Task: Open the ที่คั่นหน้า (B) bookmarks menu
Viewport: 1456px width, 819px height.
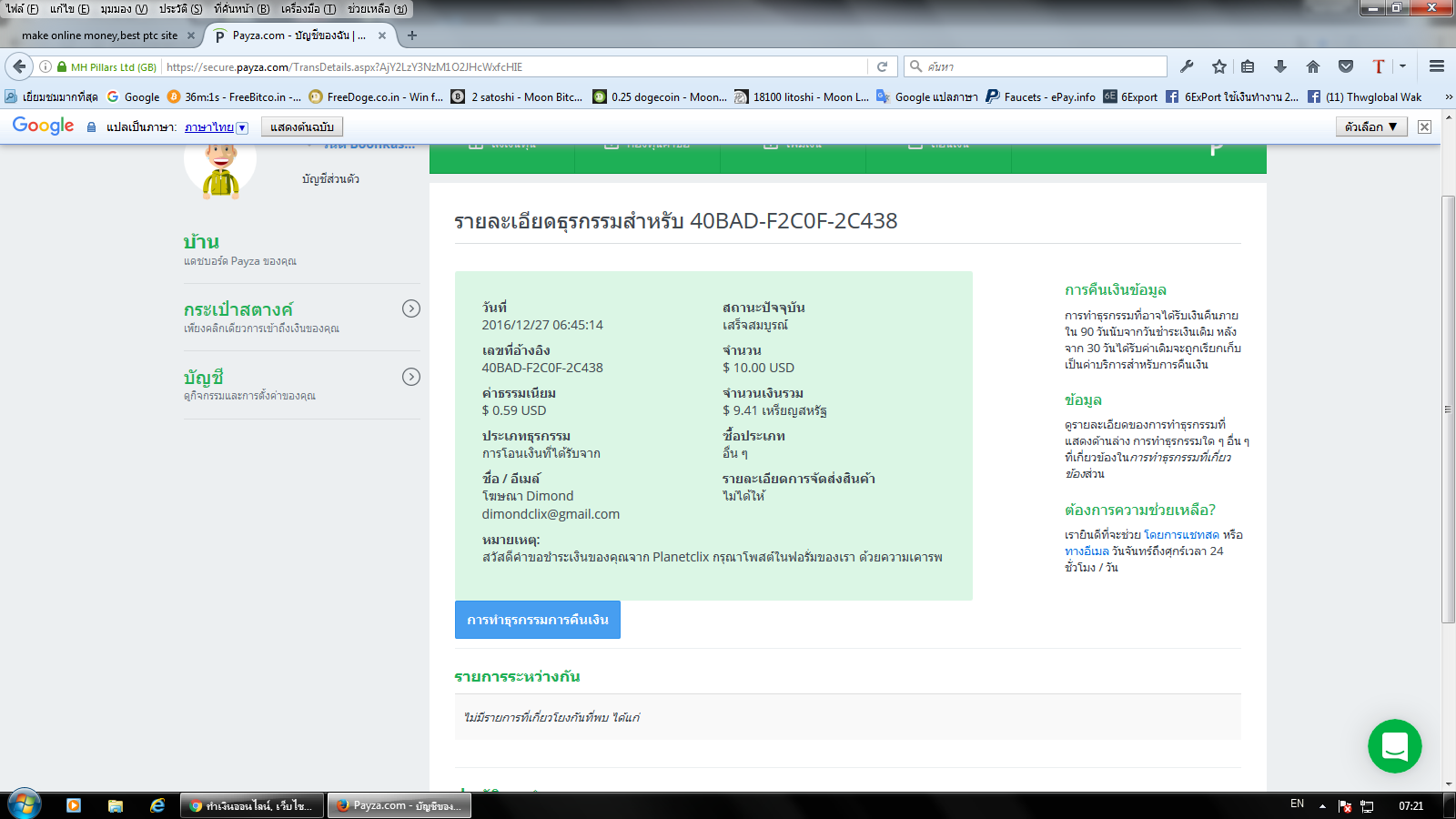Action: 241,9
